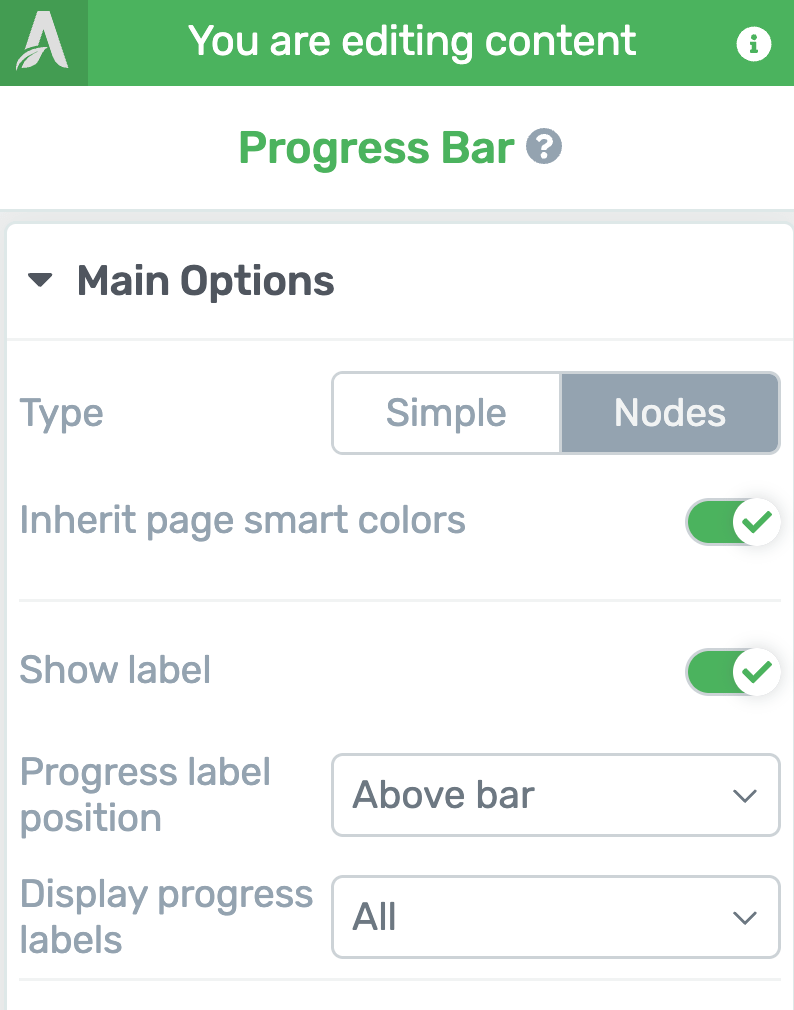Click the chevron on the All dropdown
The width and height of the screenshot is (794, 1010).
pyautogui.click(x=745, y=917)
